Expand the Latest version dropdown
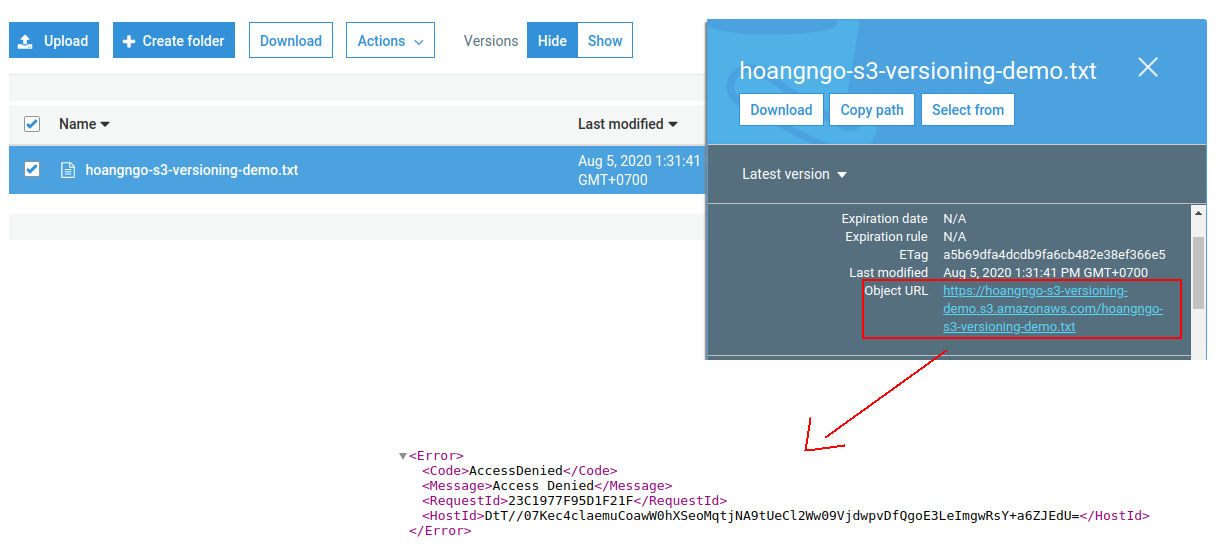Viewport: 1217px width, 560px height. [x=794, y=174]
